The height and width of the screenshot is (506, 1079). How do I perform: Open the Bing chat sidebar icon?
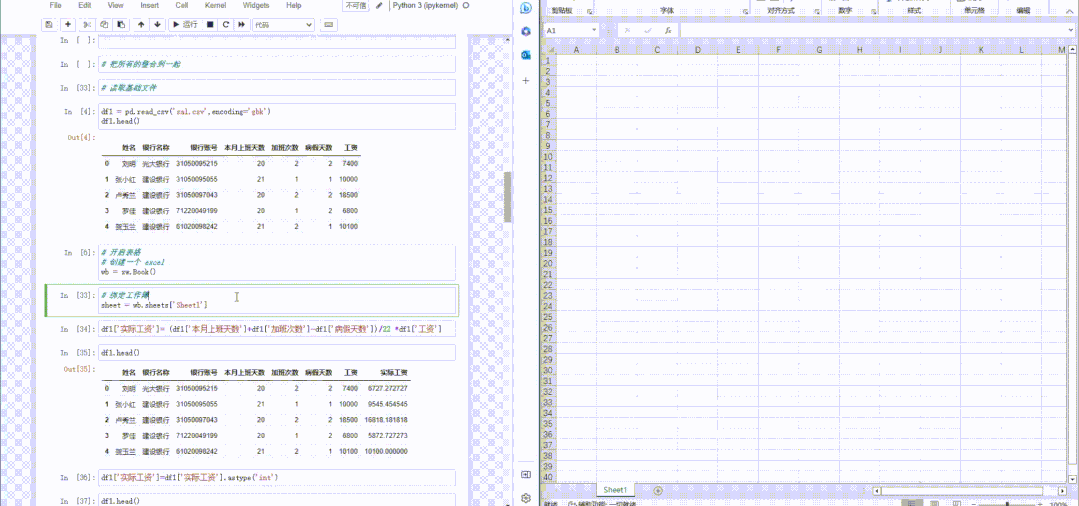[x=526, y=8]
